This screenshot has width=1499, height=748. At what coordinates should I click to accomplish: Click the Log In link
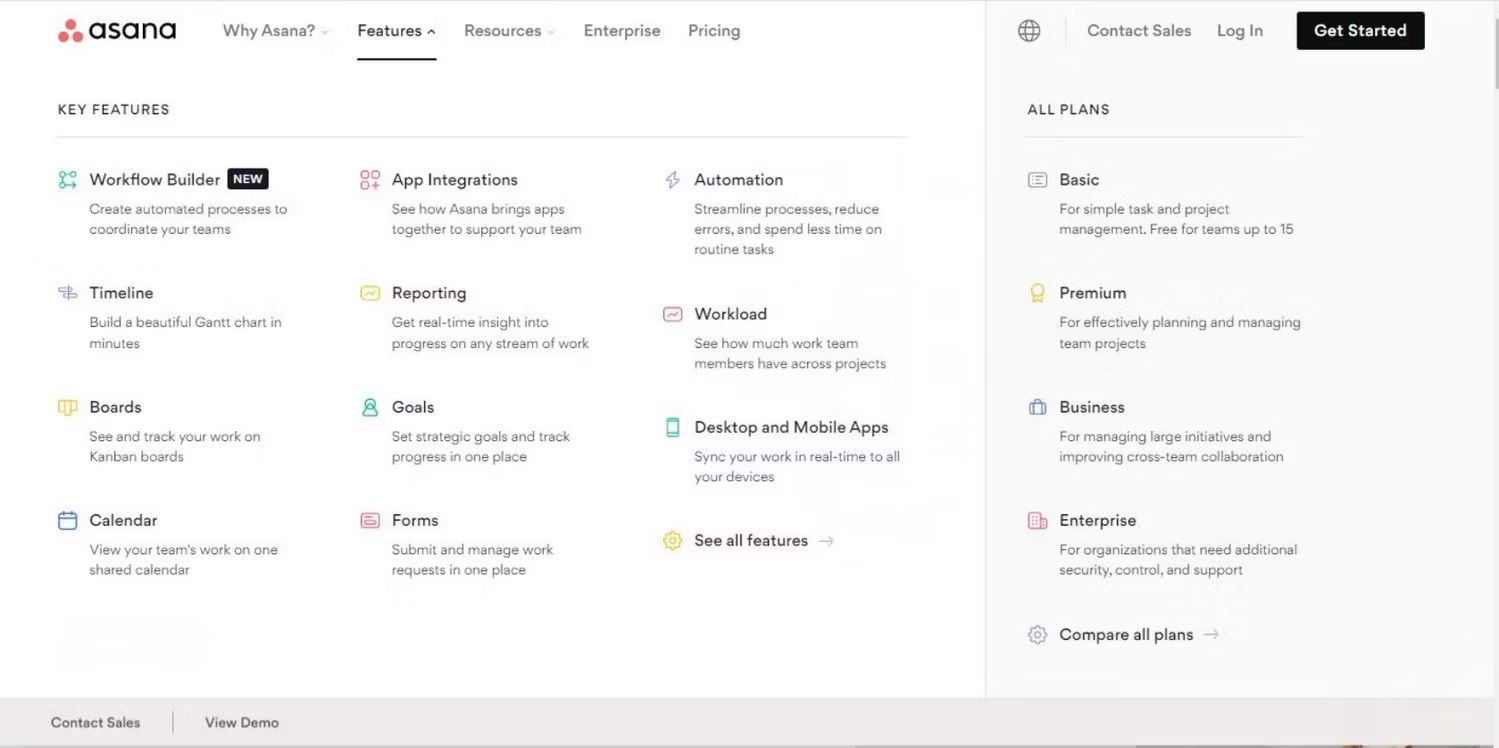(1240, 31)
